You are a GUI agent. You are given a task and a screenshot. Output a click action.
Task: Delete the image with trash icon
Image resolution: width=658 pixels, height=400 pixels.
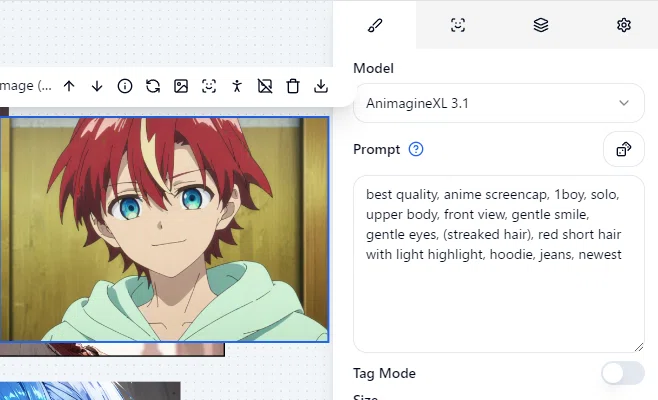coord(293,86)
